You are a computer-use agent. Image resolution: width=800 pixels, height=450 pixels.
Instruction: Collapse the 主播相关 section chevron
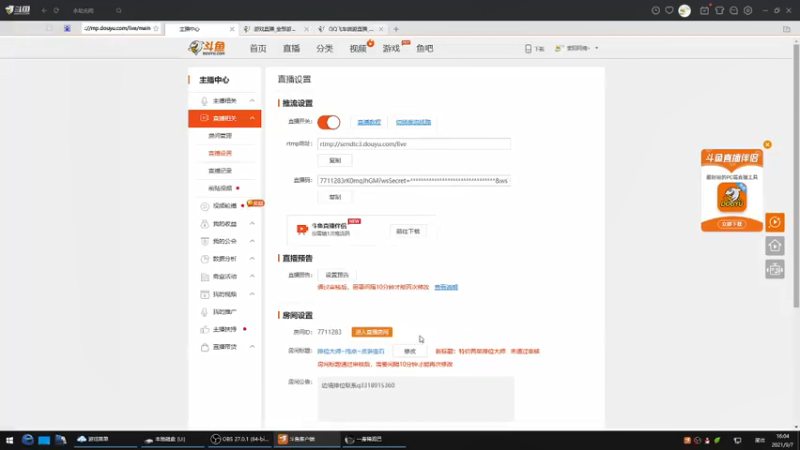click(x=252, y=101)
